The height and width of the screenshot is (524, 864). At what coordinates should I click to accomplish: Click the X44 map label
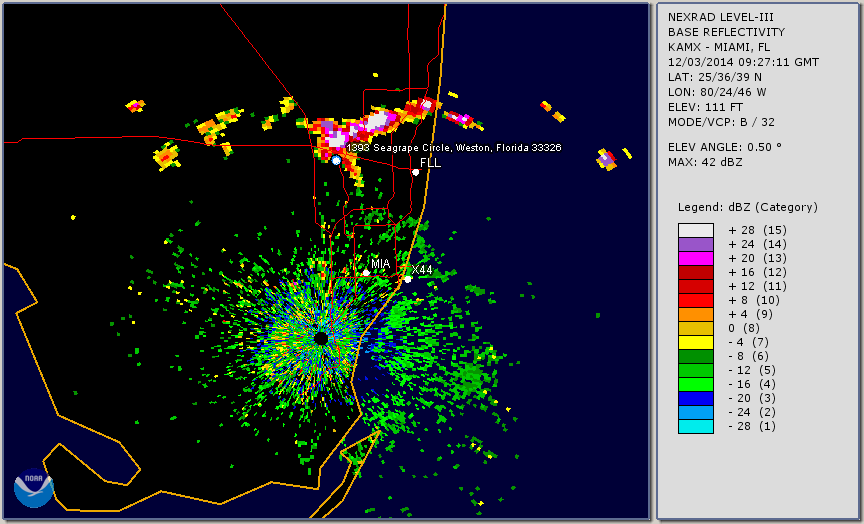(x=422, y=269)
